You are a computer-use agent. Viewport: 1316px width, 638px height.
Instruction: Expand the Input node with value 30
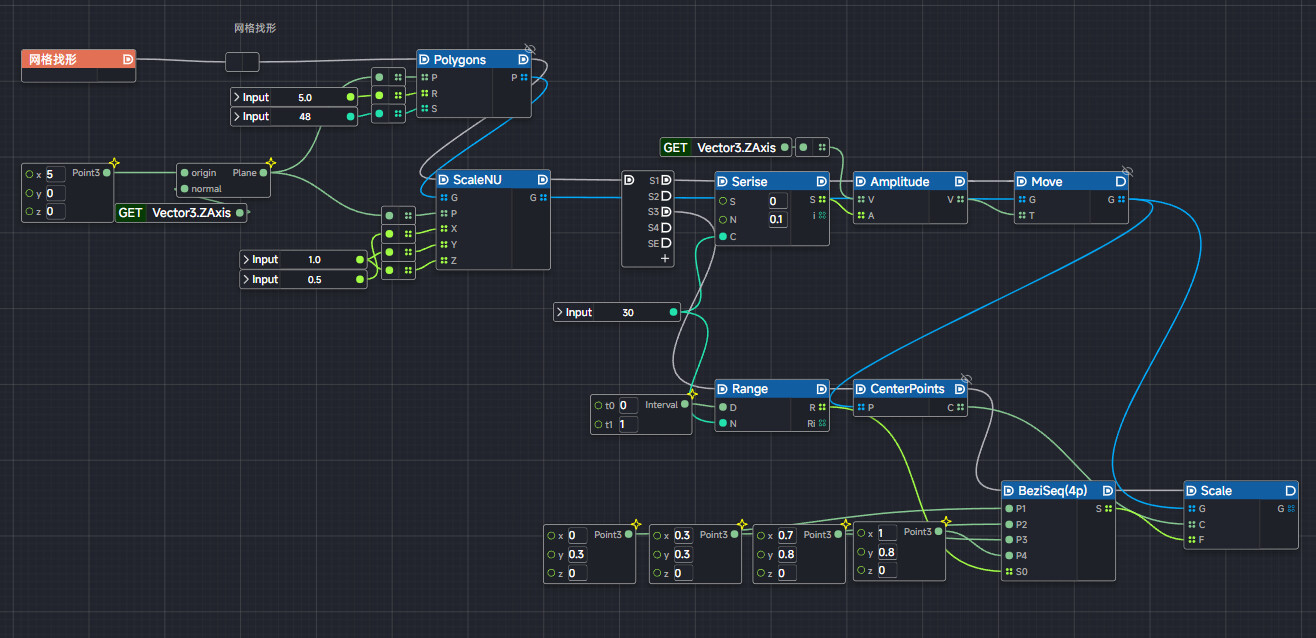[560, 312]
